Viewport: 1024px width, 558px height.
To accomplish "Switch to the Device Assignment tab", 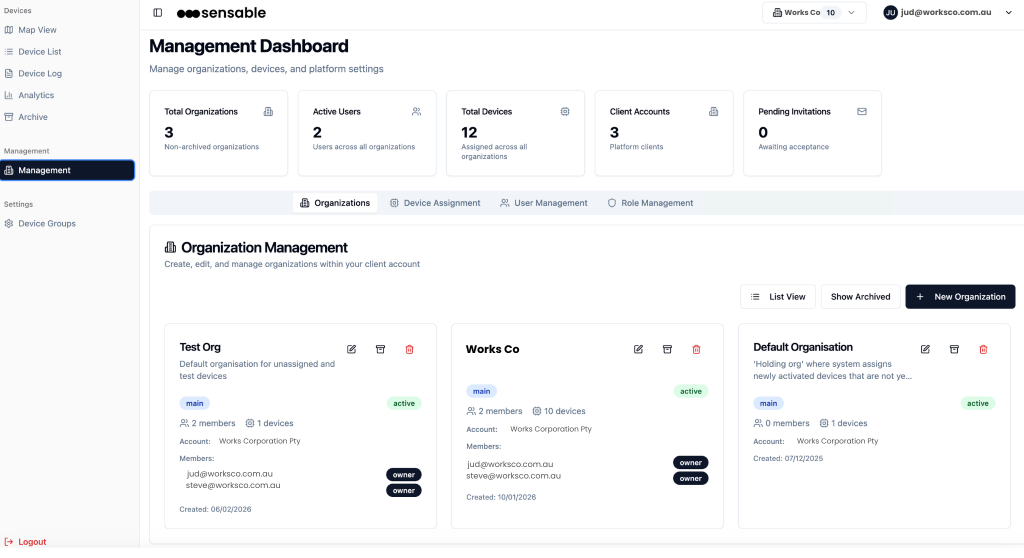I will (x=435, y=203).
